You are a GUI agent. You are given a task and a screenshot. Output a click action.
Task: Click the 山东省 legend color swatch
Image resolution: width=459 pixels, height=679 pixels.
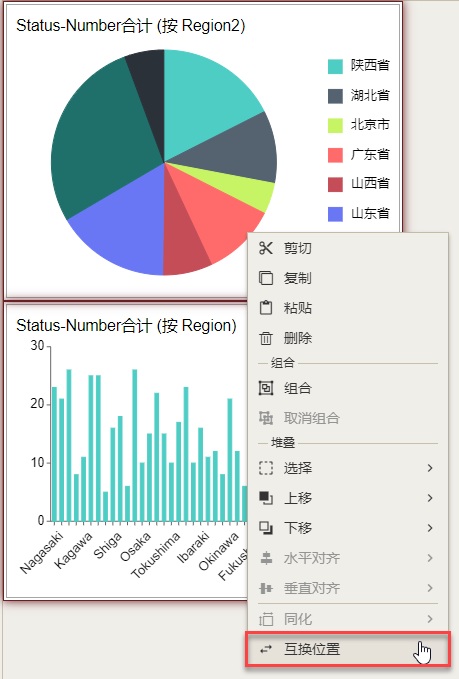pyautogui.click(x=335, y=214)
